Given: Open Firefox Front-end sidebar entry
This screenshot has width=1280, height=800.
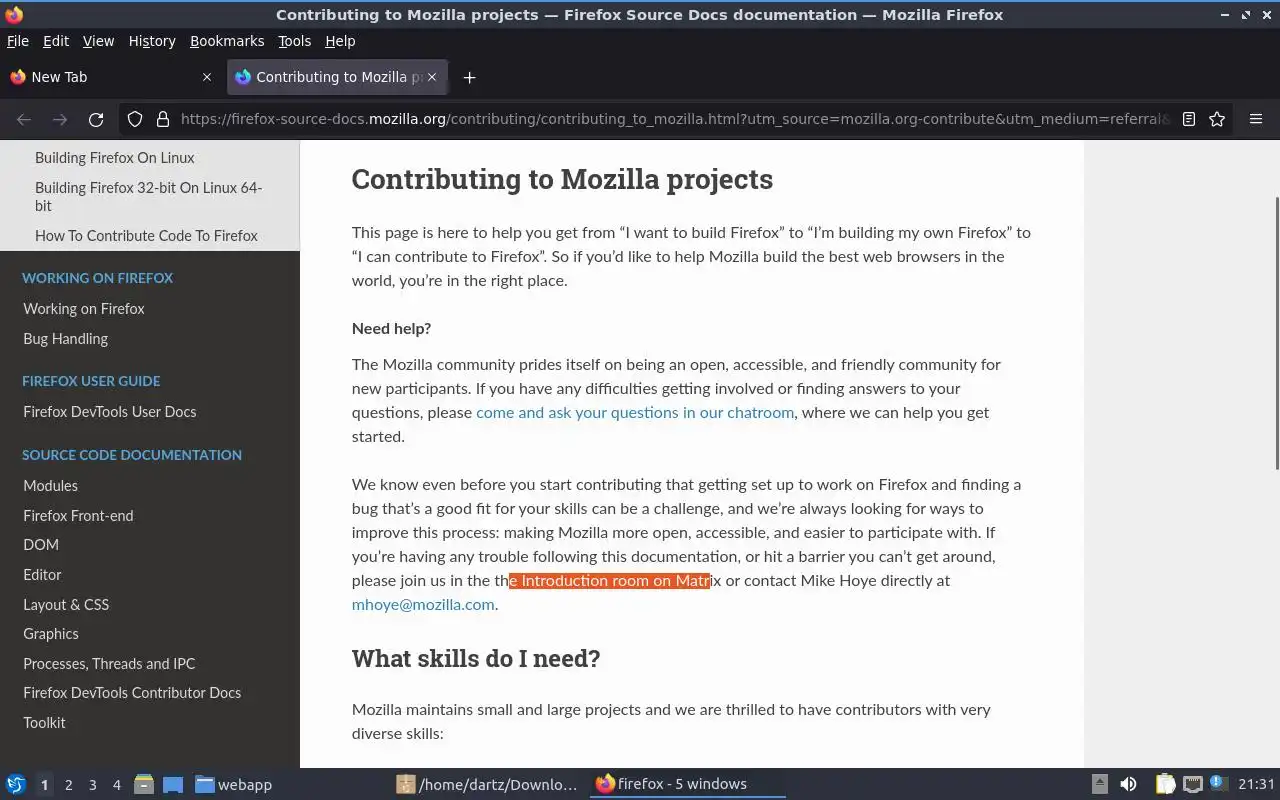Looking at the screenshot, I should [x=78, y=516].
